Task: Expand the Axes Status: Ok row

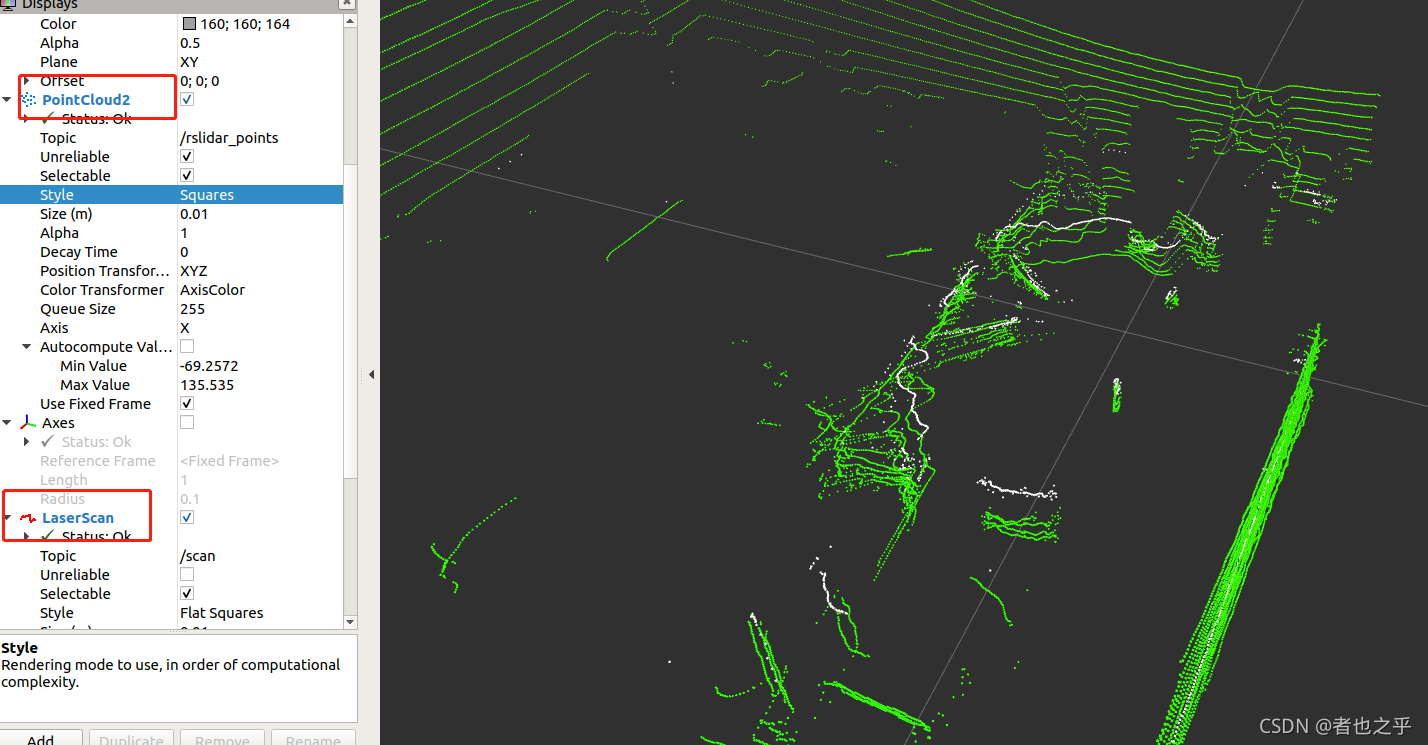Action: [x=27, y=442]
